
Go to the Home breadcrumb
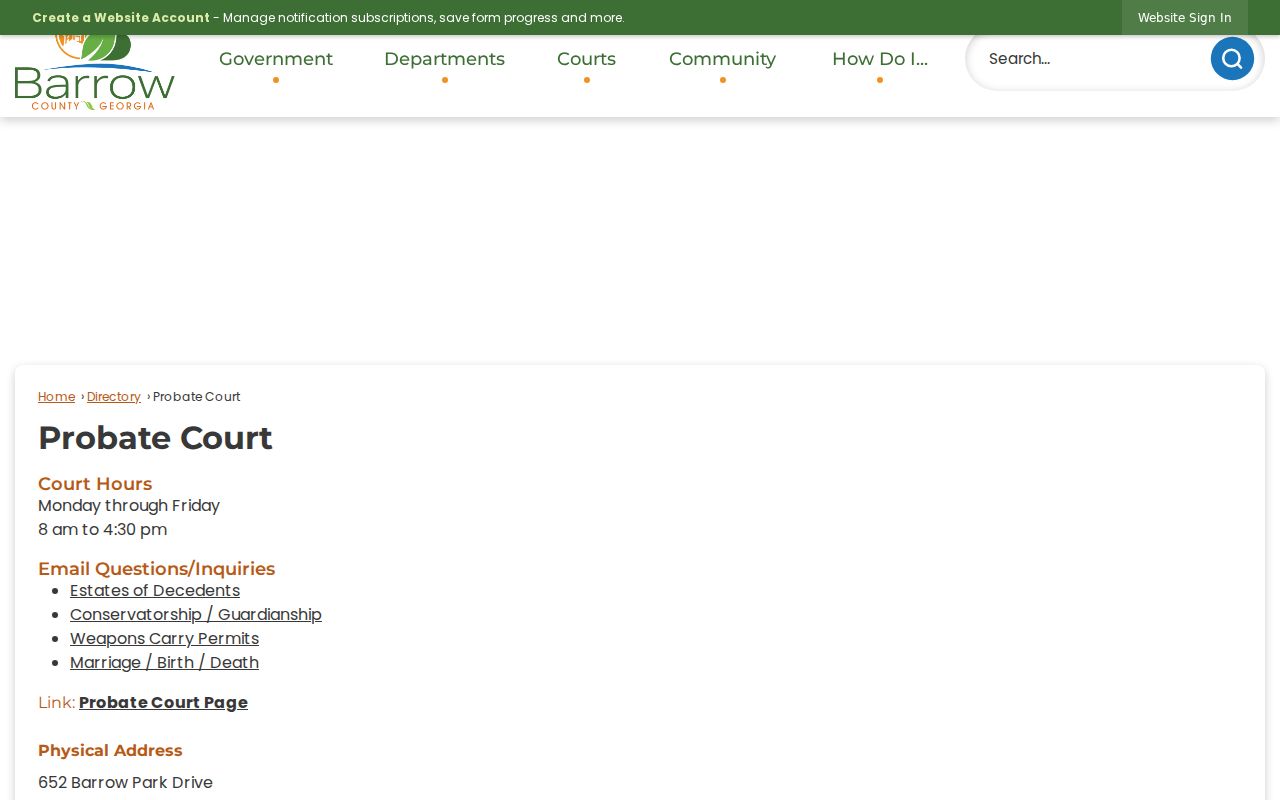click(x=56, y=397)
